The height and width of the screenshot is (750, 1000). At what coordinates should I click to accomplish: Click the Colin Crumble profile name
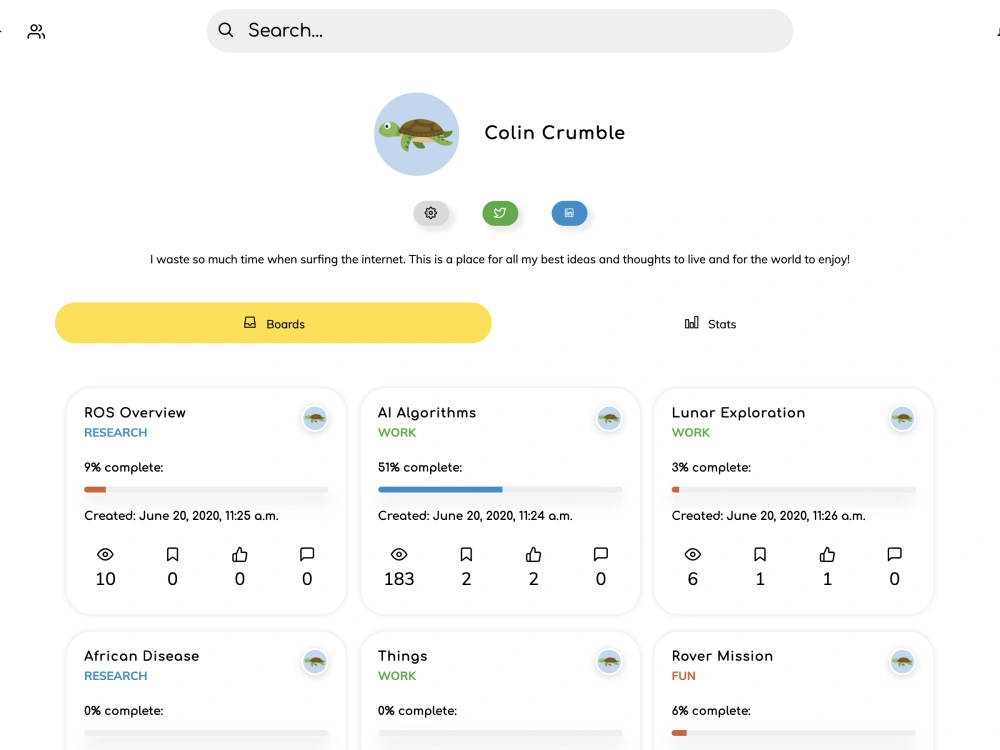[555, 133]
